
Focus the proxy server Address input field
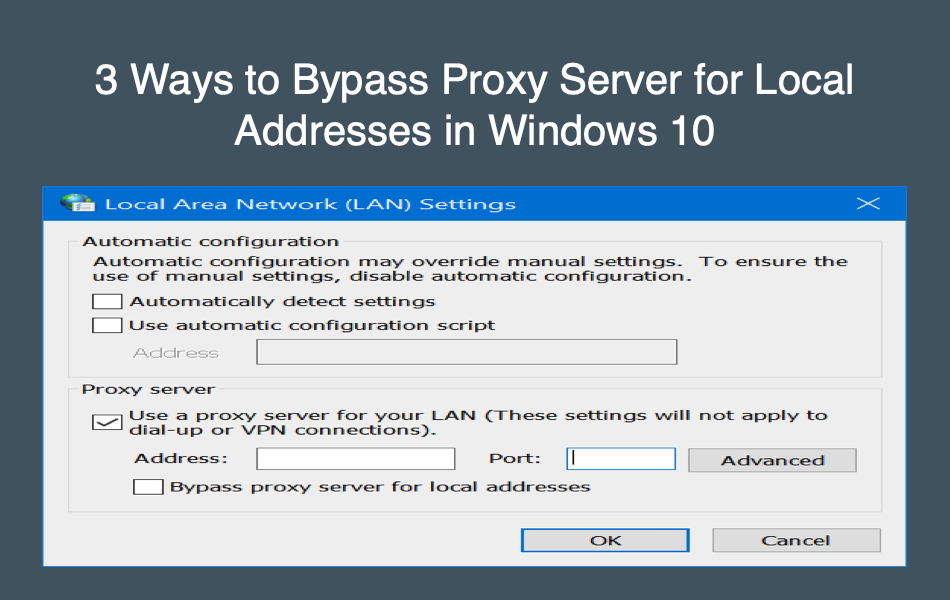tap(356, 459)
